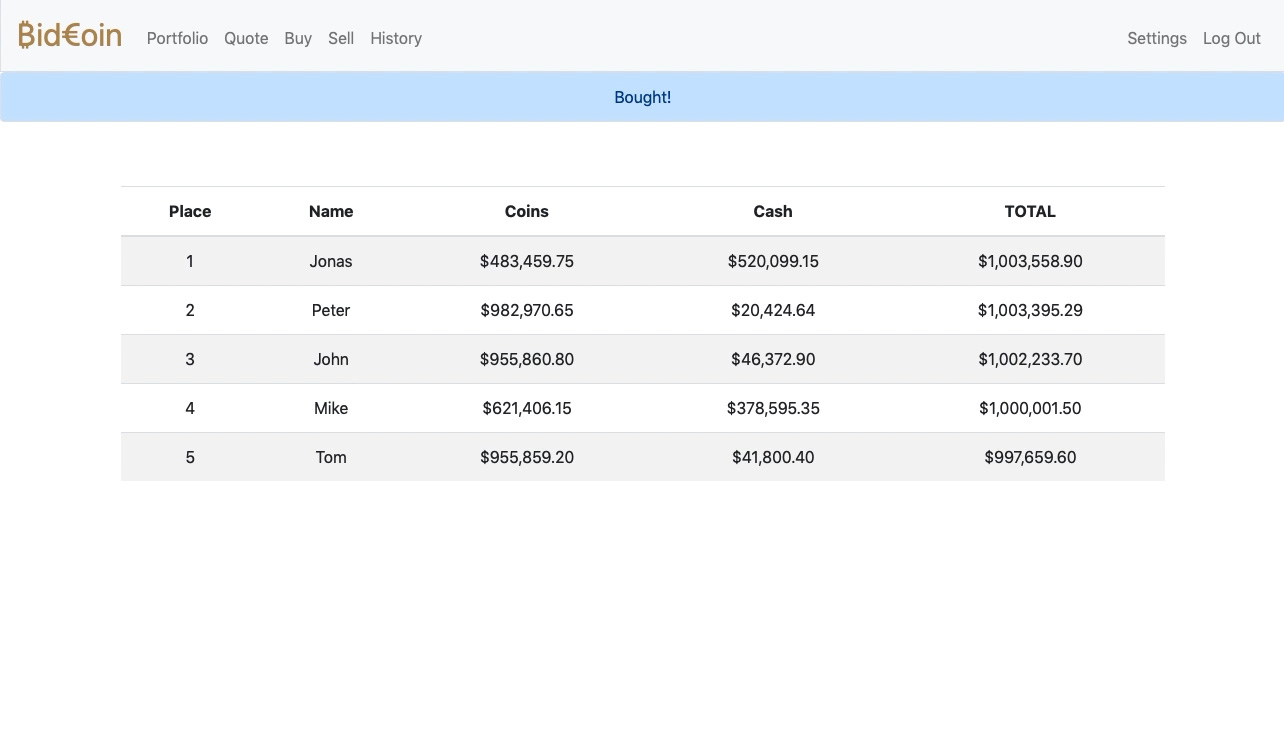Click the Cash column header
The width and height of the screenshot is (1284, 738).
(773, 211)
